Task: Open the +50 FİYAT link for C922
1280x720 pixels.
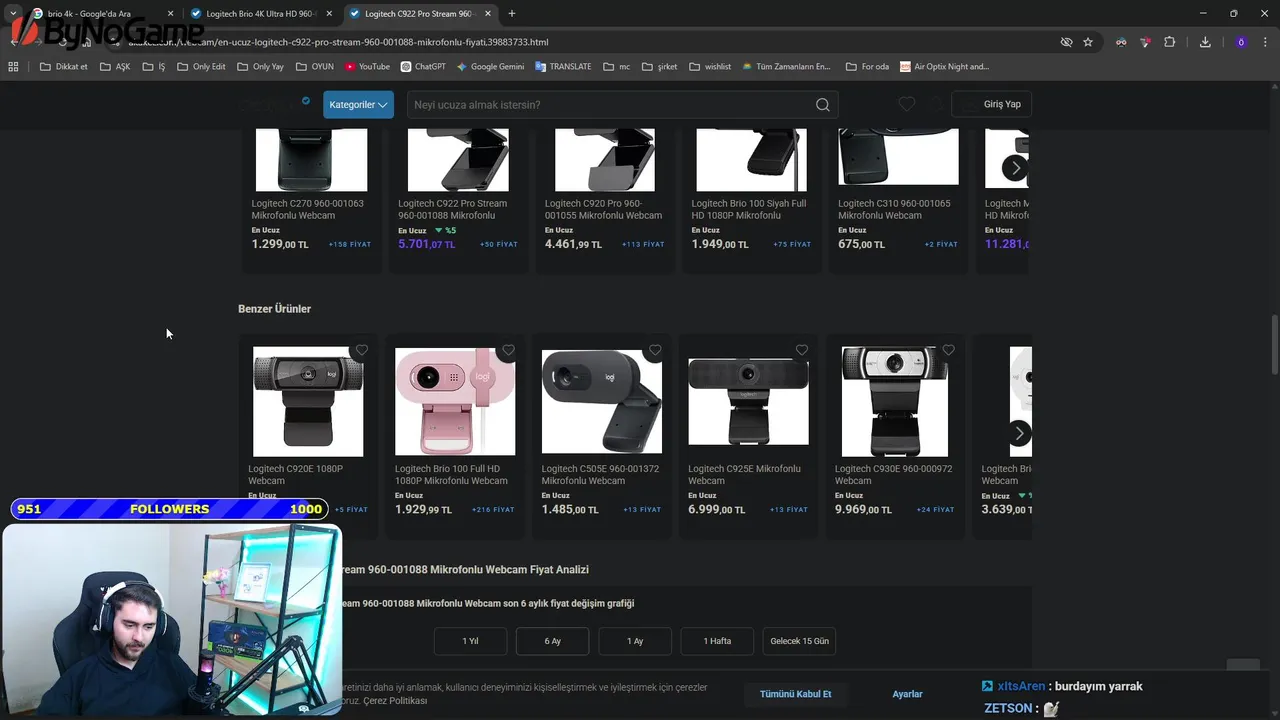Action: pyautogui.click(x=499, y=244)
